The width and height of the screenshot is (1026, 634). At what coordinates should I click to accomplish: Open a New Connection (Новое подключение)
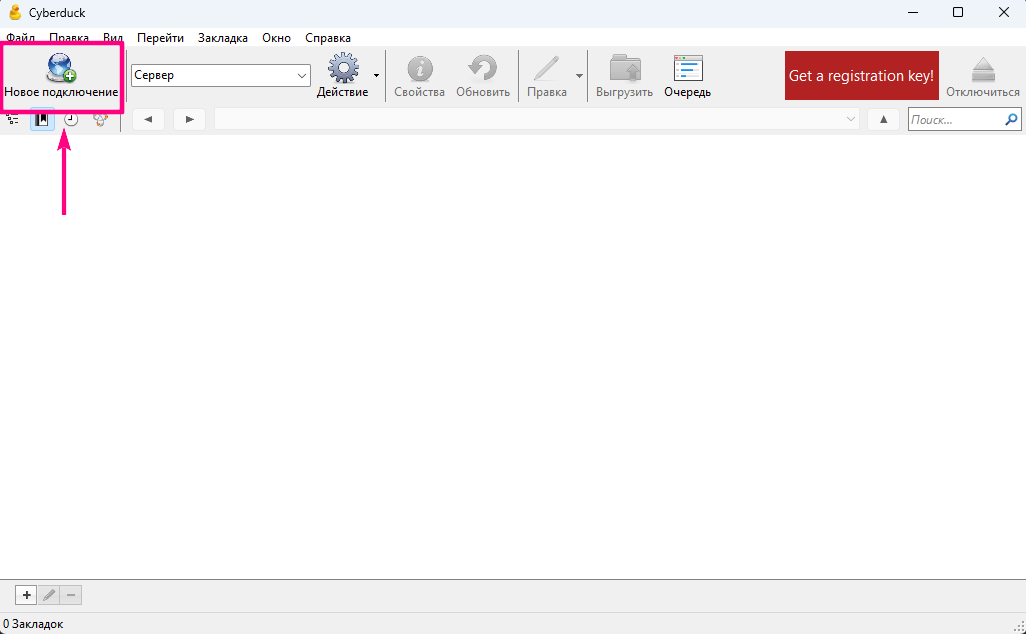point(61,76)
